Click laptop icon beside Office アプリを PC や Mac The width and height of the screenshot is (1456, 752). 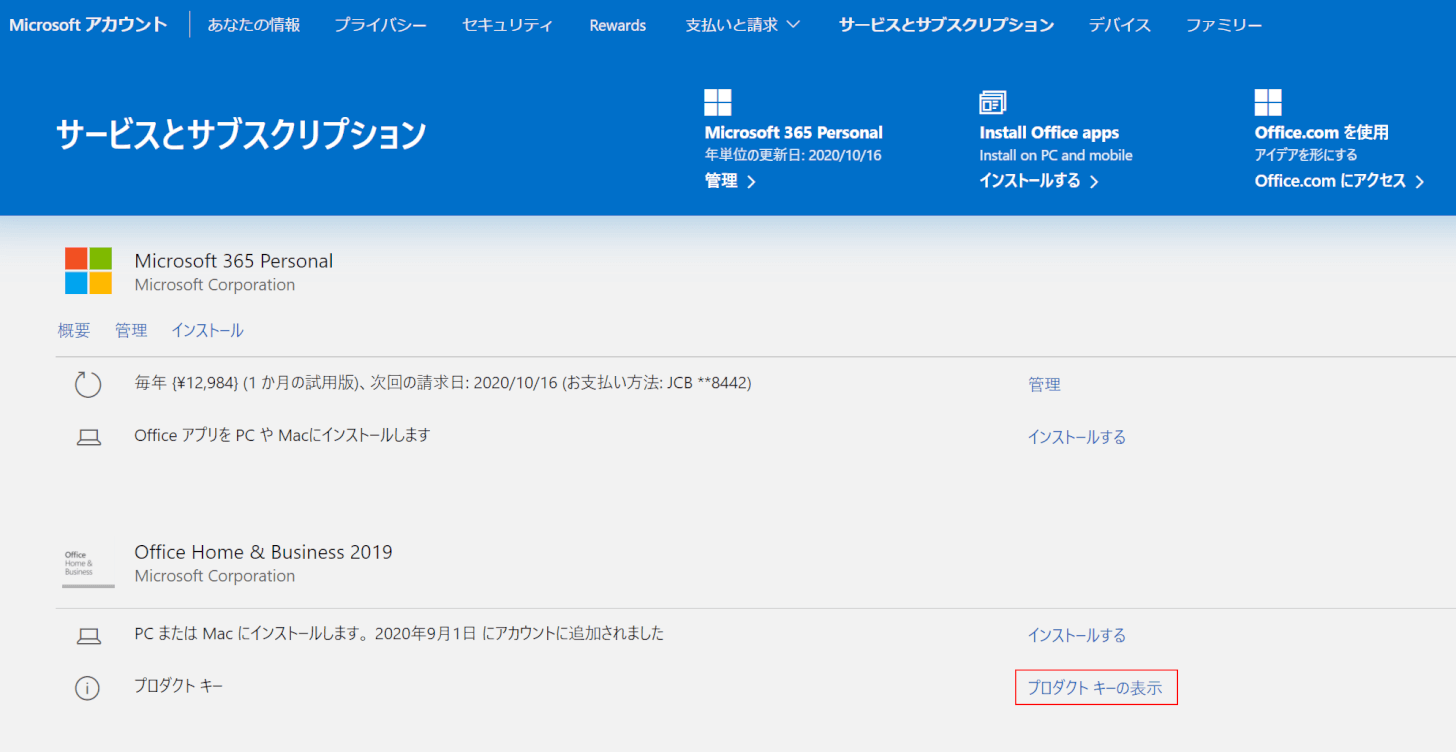click(x=88, y=437)
